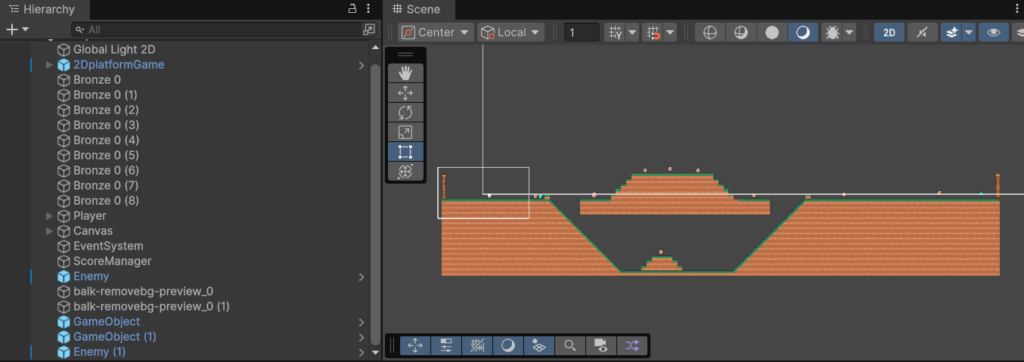Click the shaded draw mode icon
Image resolution: width=1024 pixels, height=362 pixels.
[x=803, y=32]
